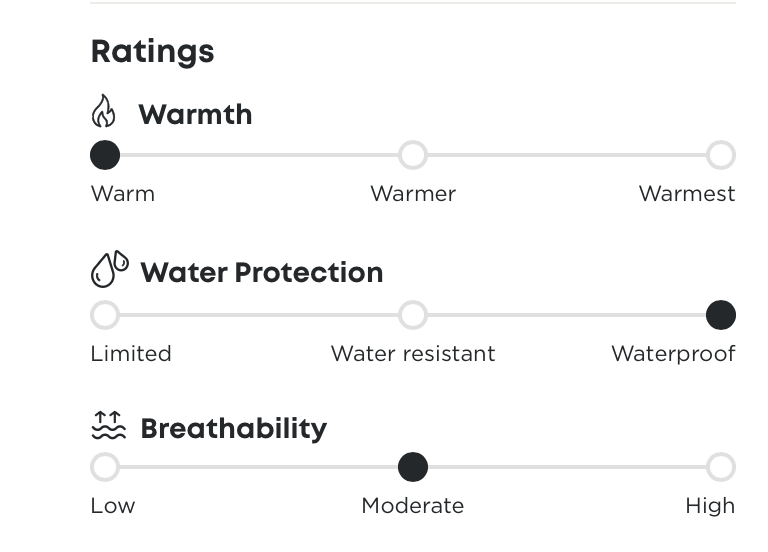This screenshot has width=768, height=552.
Task: Select the Water resistant rating circle
Action: 413,316
